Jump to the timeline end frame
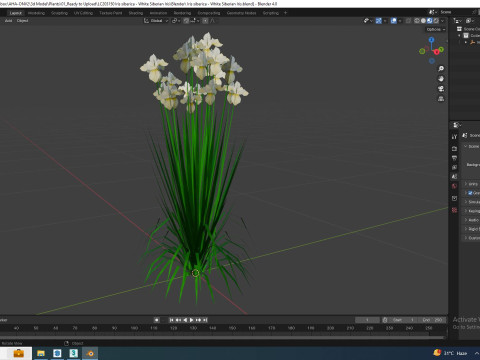This screenshot has width=480, height=360. point(205,320)
